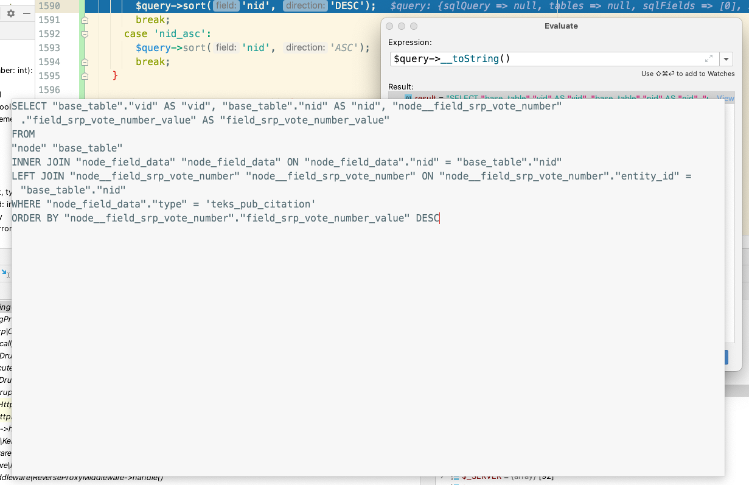
Task: Open the tool window settings gear
Action: (11, 13)
